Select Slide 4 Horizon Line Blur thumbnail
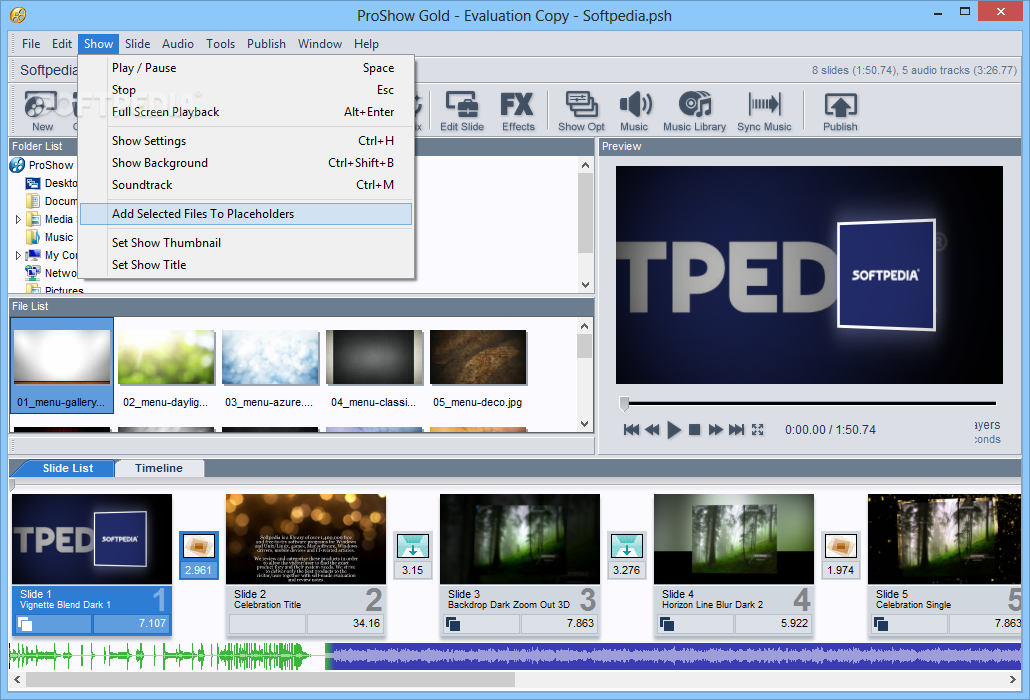 click(734, 539)
